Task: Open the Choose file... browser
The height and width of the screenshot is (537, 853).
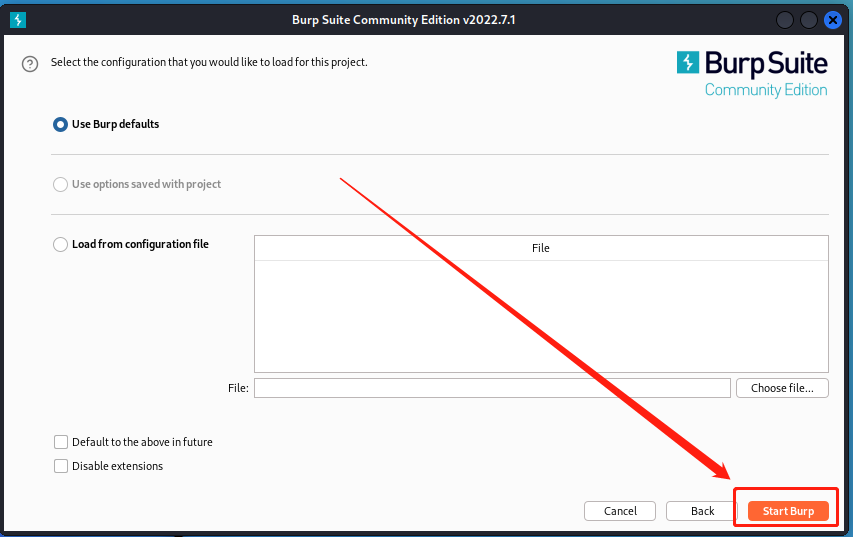Action: pyautogui.click(x=782, y=388)
